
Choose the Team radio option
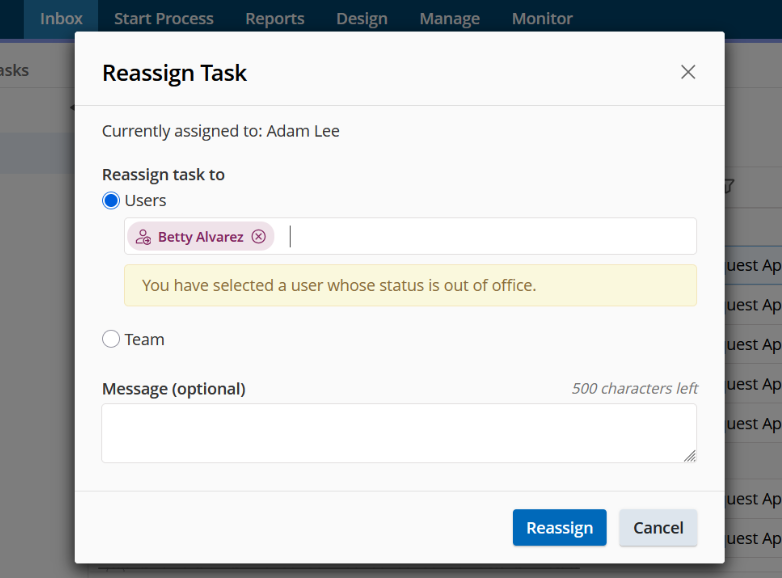click(111, 340)
